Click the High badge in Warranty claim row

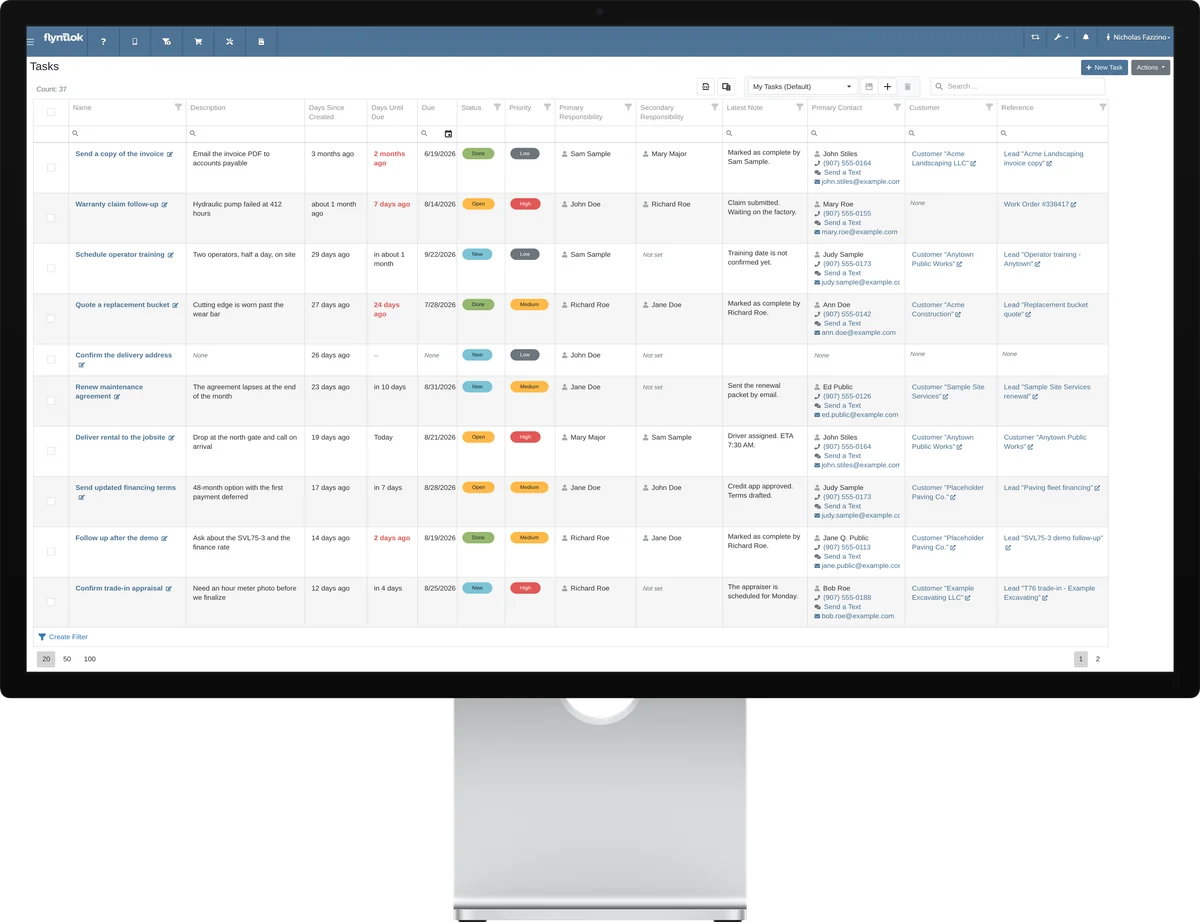525,204
